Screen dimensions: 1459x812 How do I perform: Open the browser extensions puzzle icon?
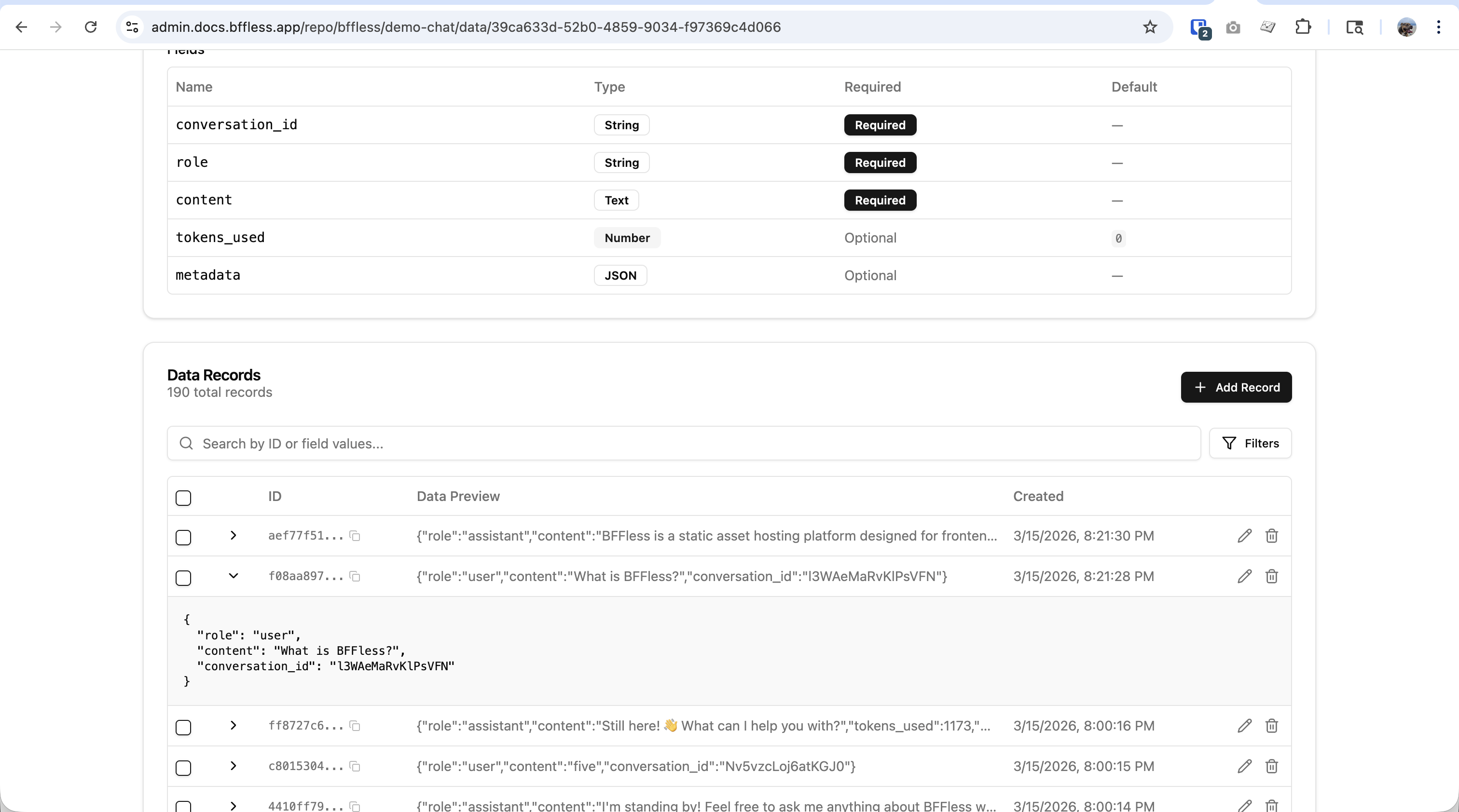pyautogui.click(x=1303, y=27)
